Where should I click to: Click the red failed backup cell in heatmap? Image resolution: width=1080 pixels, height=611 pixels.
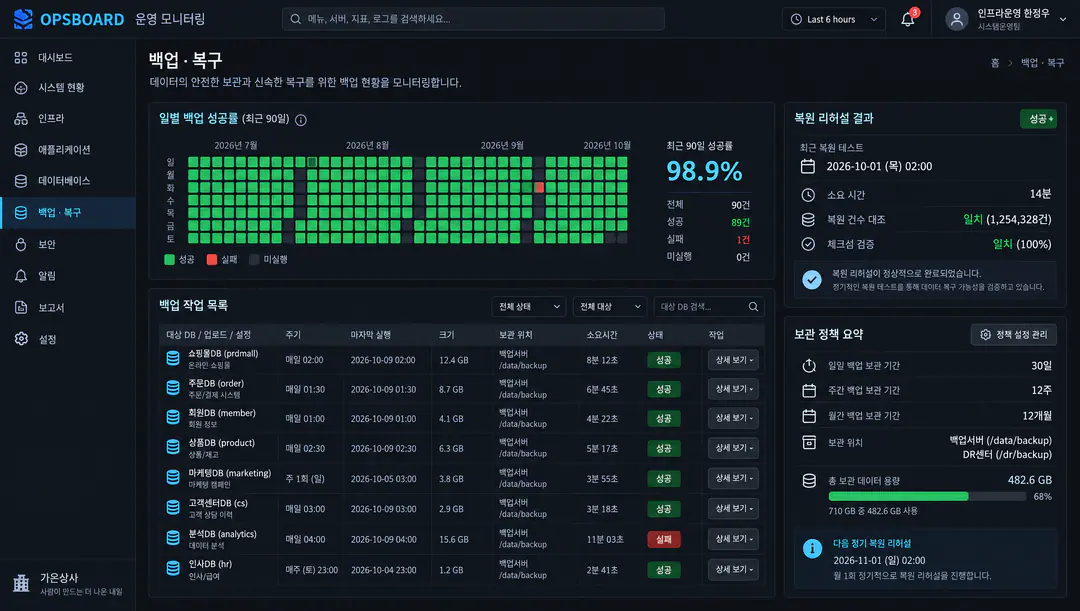click(x=539, y=187)
